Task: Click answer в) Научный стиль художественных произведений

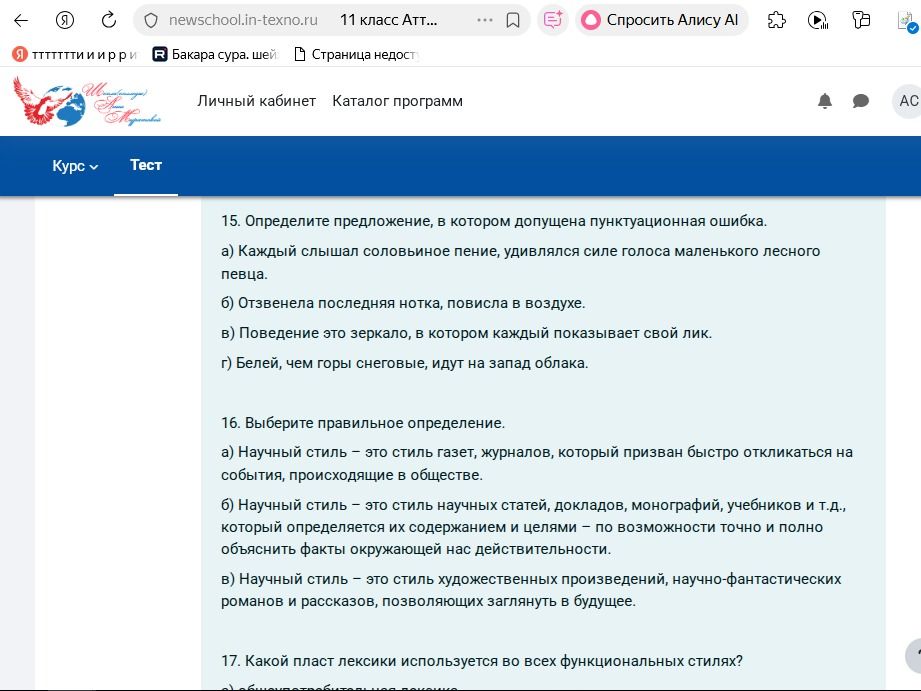Action: (531, 590)
